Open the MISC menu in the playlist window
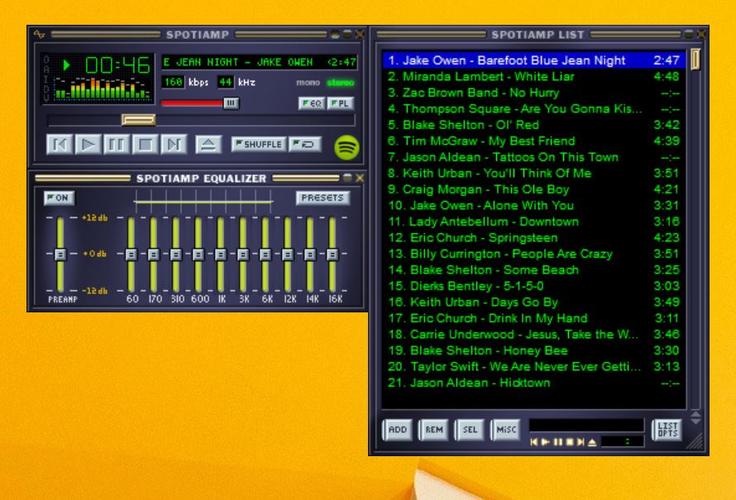This screenshot has width=736, height=500. coord(506,430)
